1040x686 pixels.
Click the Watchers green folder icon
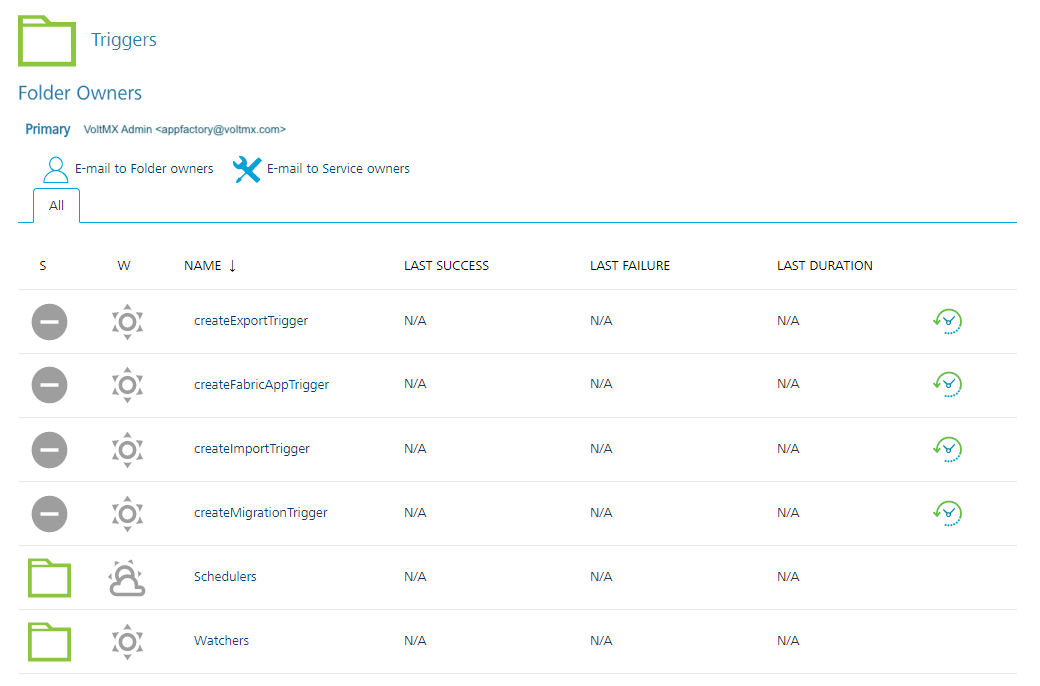pyautogui.click(x=49, y=641)
